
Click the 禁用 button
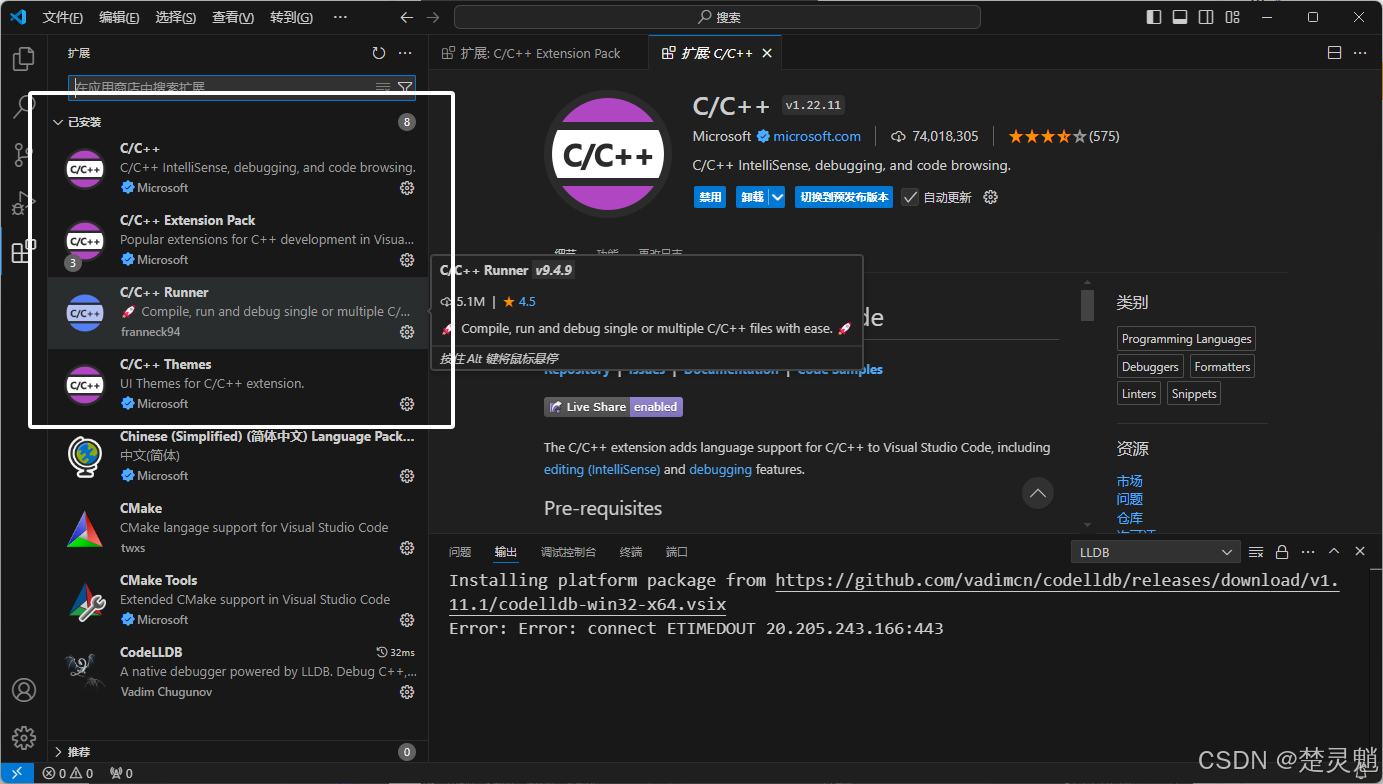point(710,197)
